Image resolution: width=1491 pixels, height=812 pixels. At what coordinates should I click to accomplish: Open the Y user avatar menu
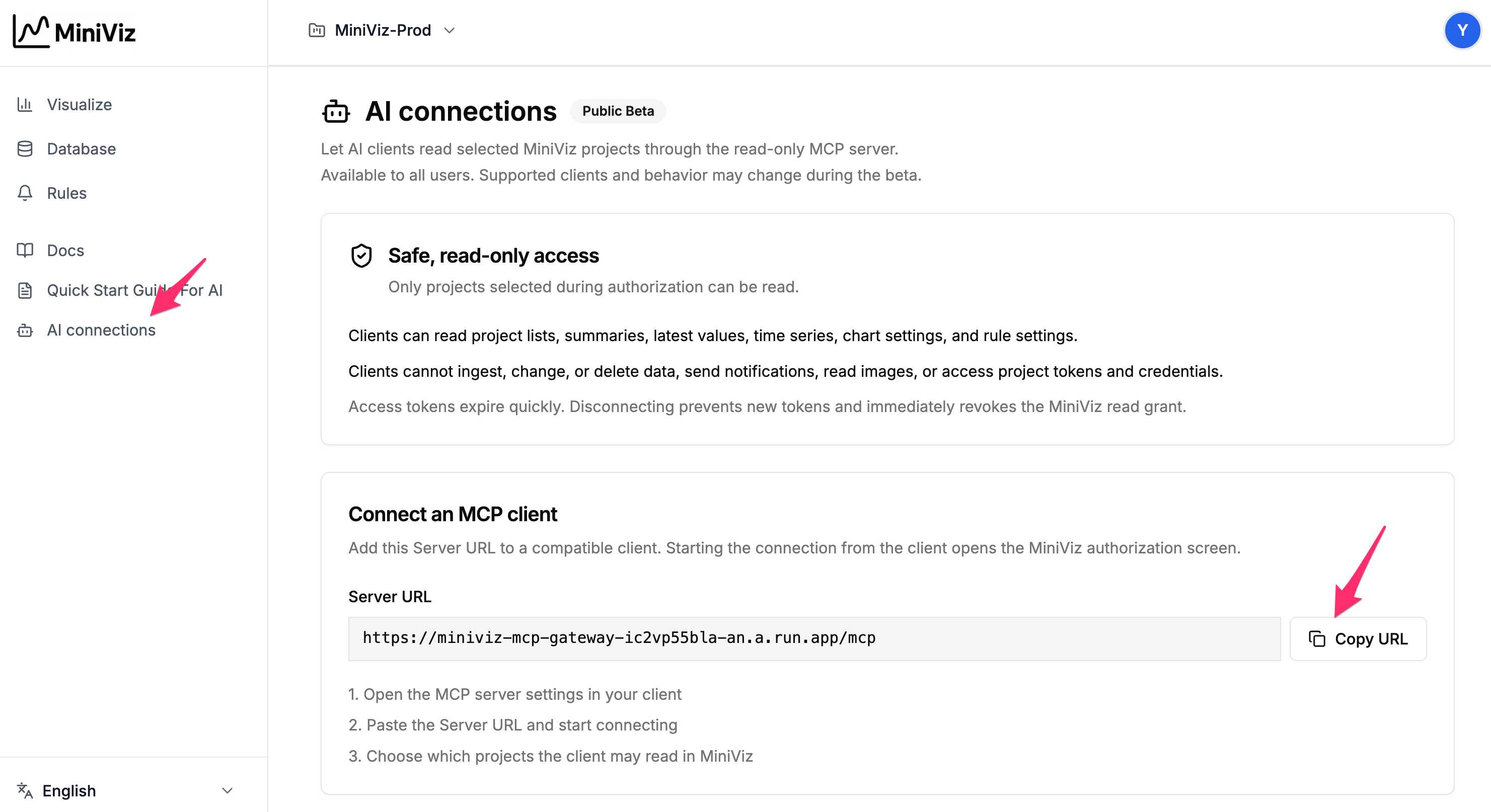click(1462, 30)
